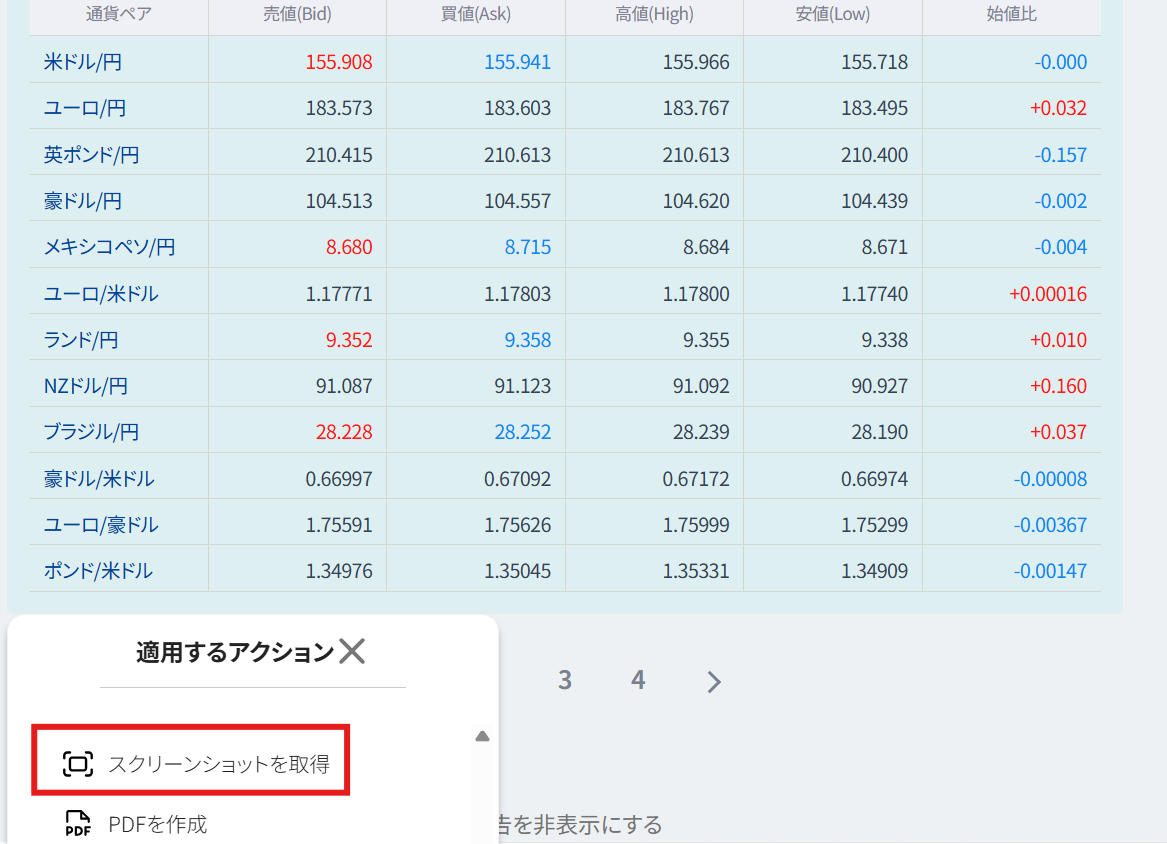The width and height of the screenshot is (1167, 844).
Task: Select bid value 1.34976
Action: coord(339,571)
